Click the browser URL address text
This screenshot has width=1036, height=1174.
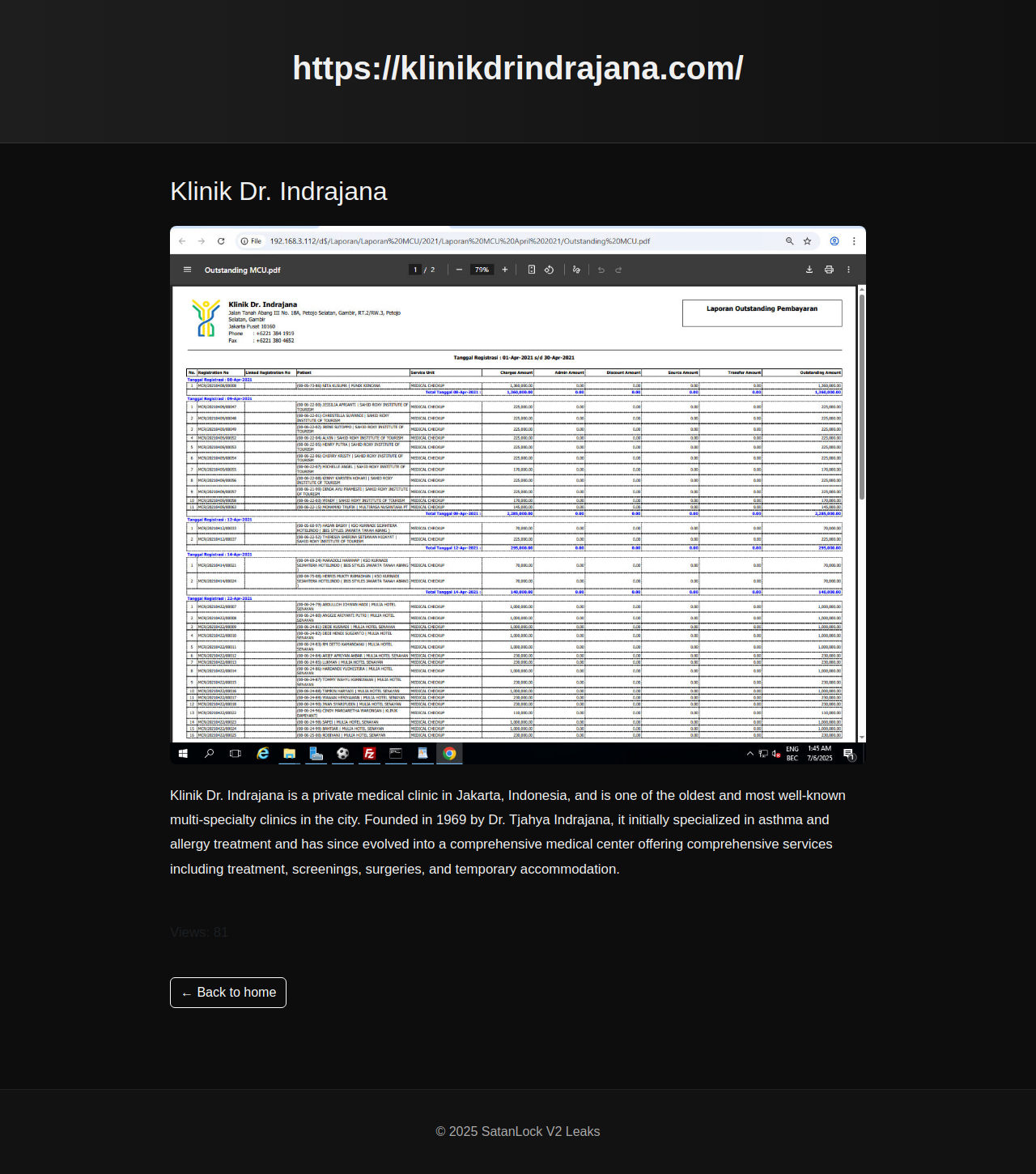click(460, 241)
